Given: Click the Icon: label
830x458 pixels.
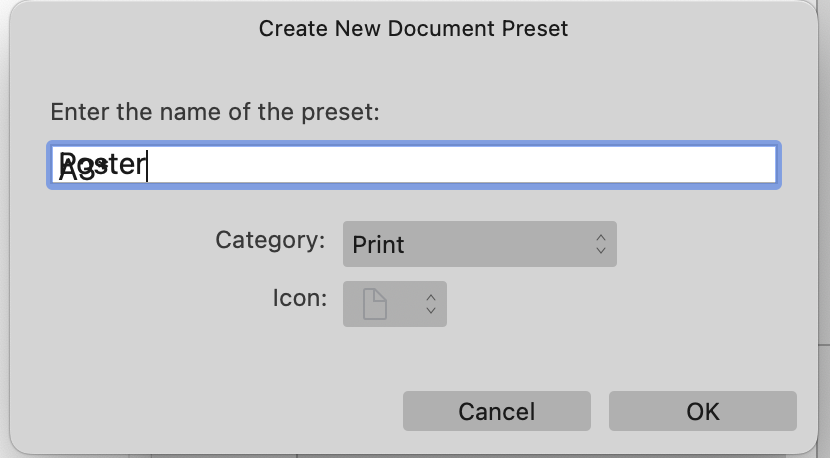Looking at the screenshot, I should (300, 298).
